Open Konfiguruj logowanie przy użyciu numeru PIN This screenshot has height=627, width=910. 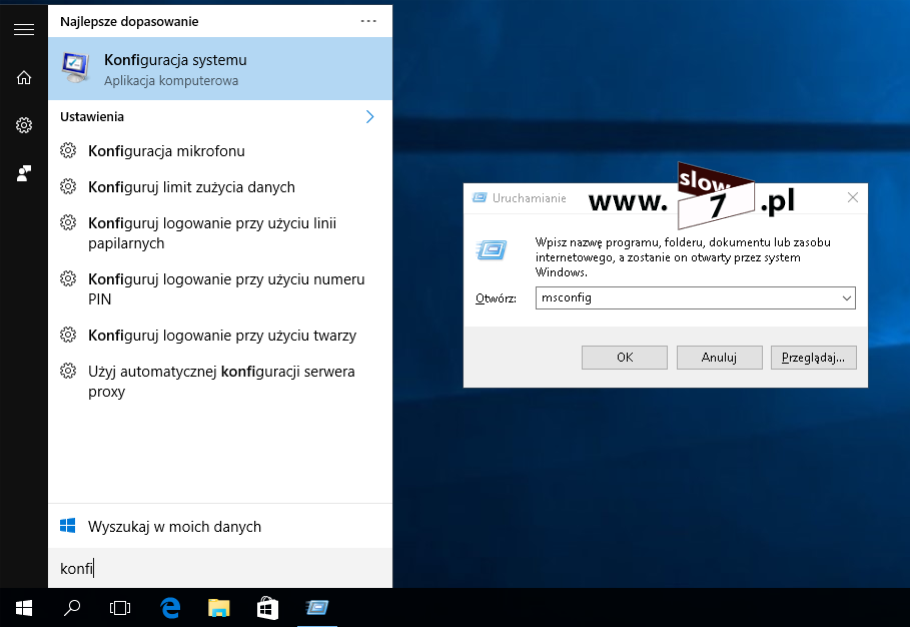[x=220, y=289]
